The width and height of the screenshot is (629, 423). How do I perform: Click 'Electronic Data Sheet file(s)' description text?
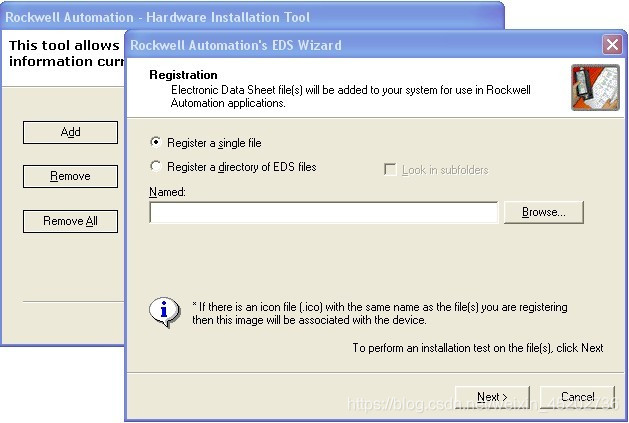pos(351,96)
